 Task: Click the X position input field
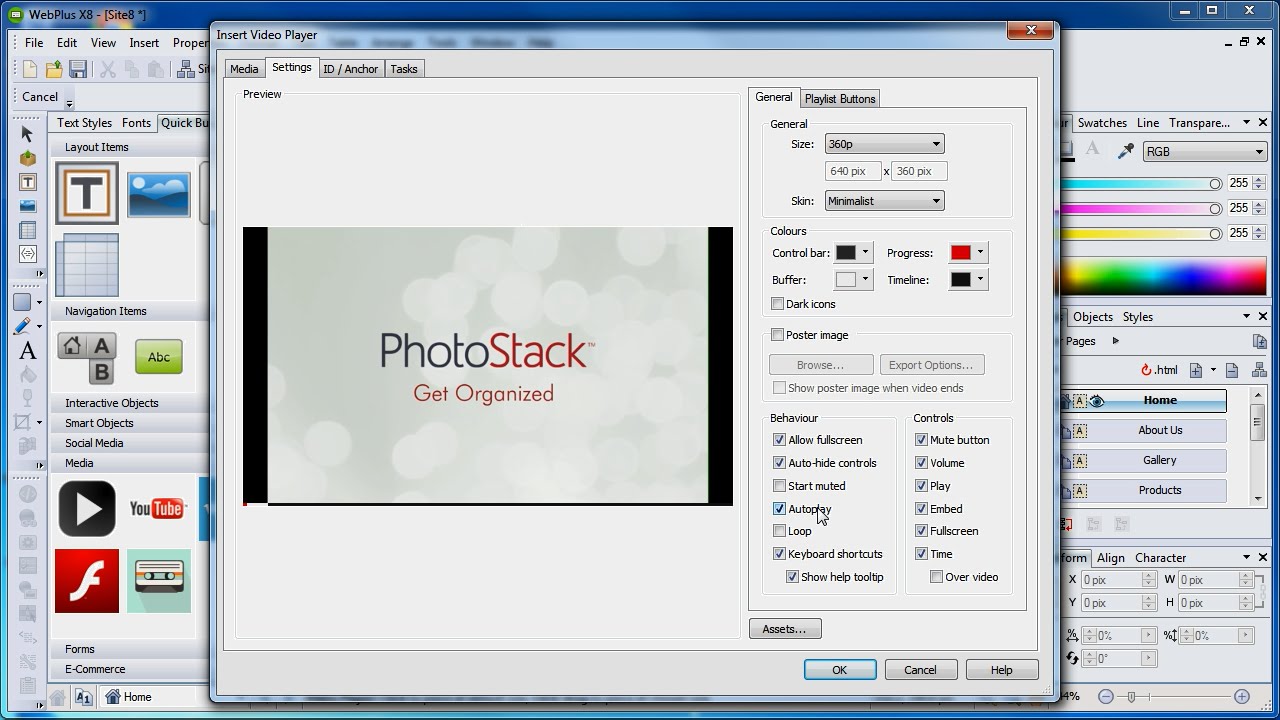1111,580
